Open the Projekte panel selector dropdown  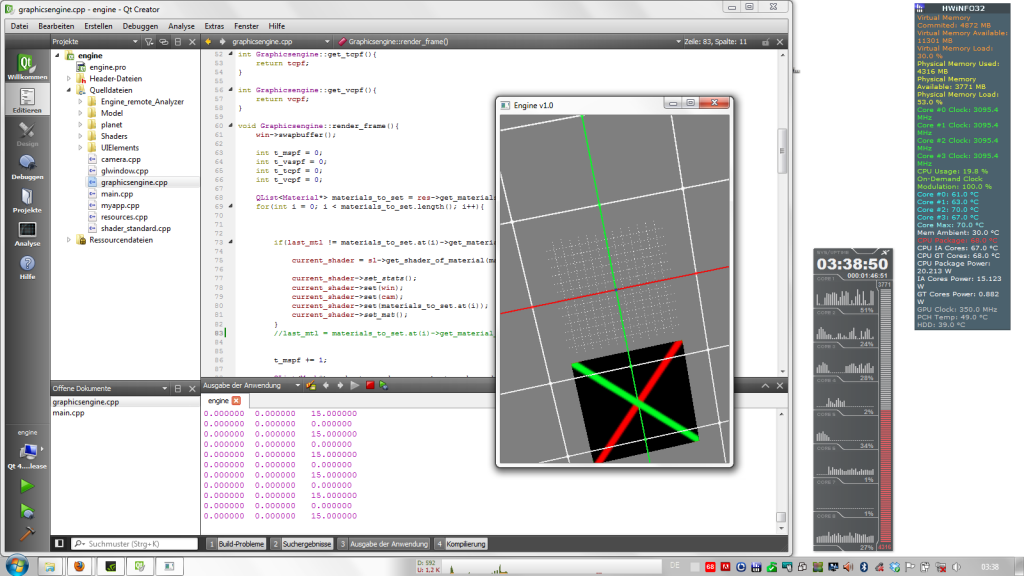[133, 42]
